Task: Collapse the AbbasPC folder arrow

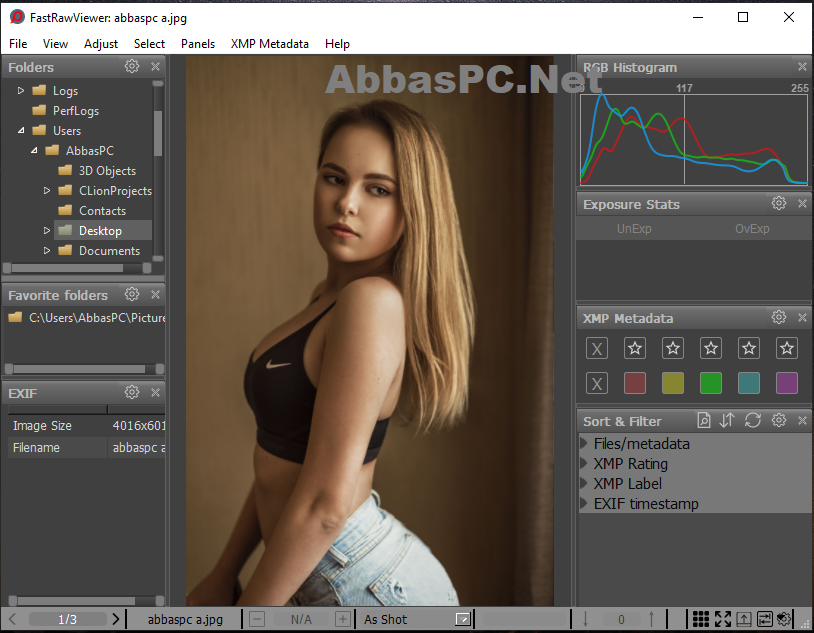Action: tap(34, 151)
